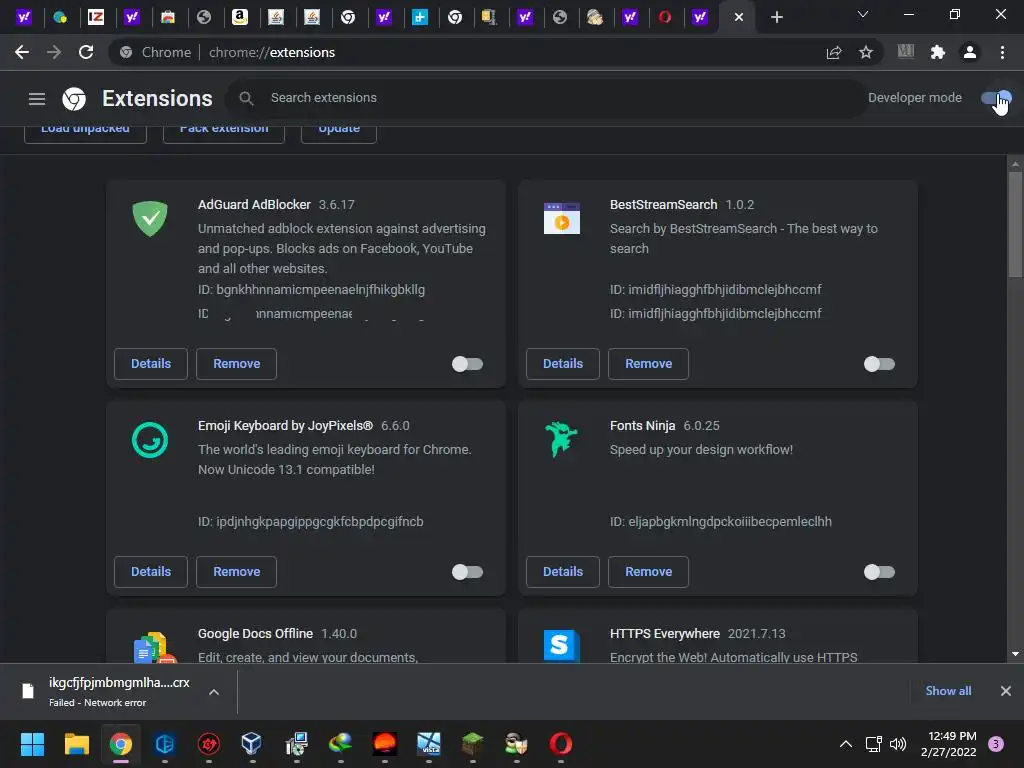Bookmark this page with the star icon
Image resolution: width=1024 pixels, height=768 pixels.
click(866, 52)
